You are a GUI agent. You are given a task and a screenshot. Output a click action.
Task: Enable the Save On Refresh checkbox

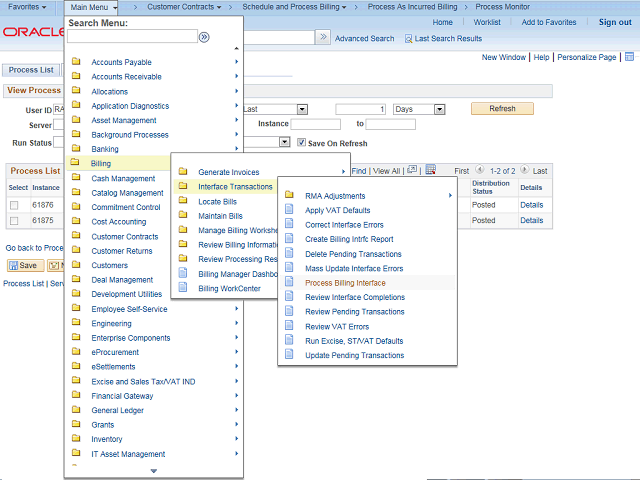tap(301, 143)
